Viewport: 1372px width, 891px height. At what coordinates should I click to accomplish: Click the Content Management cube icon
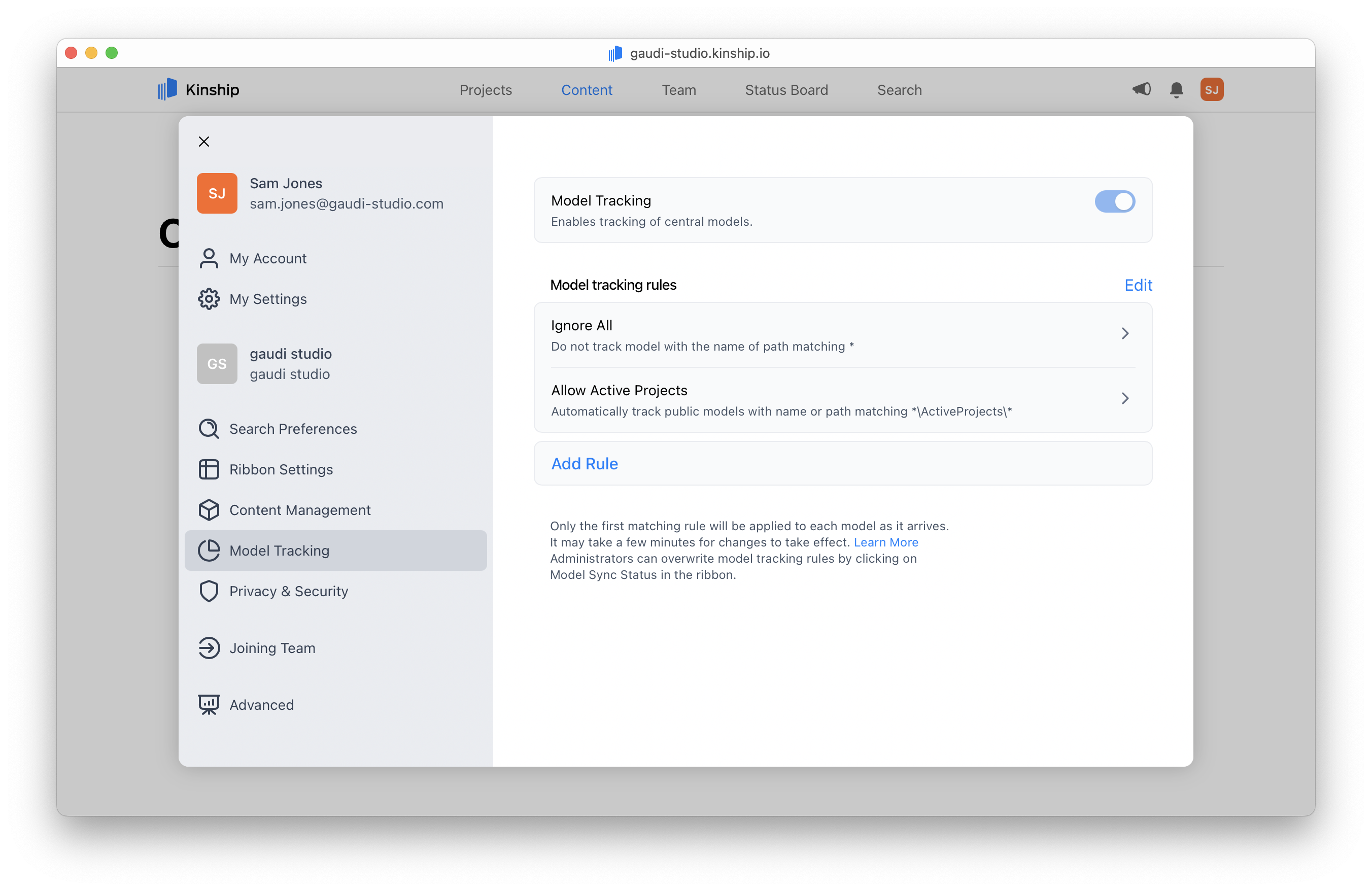pos(209,510)
